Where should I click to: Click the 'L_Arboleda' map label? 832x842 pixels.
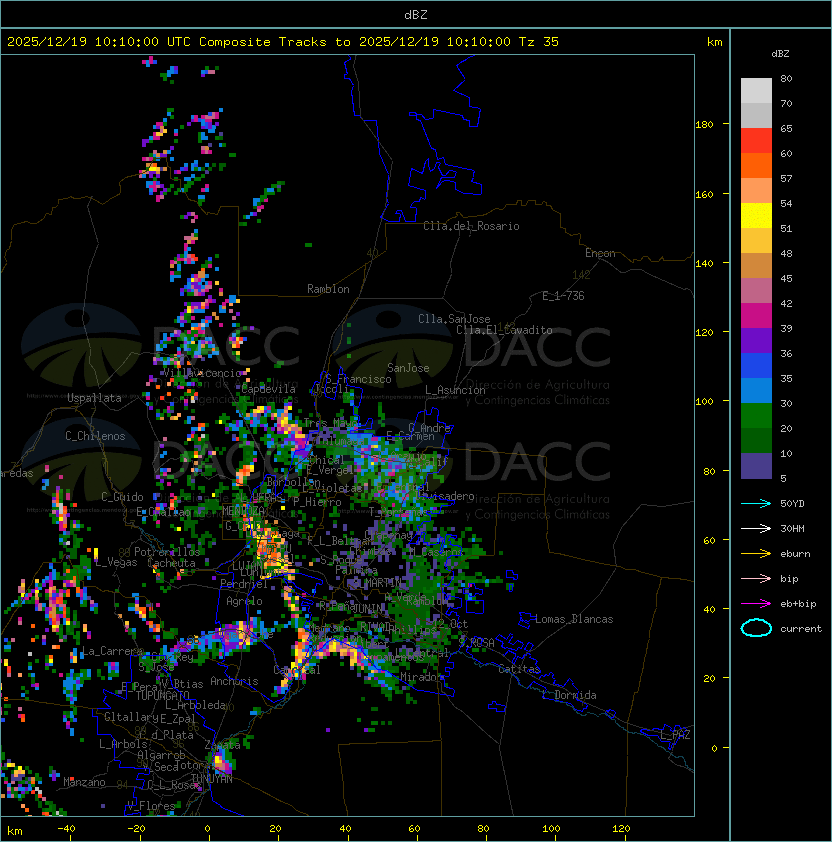point(196,705)
